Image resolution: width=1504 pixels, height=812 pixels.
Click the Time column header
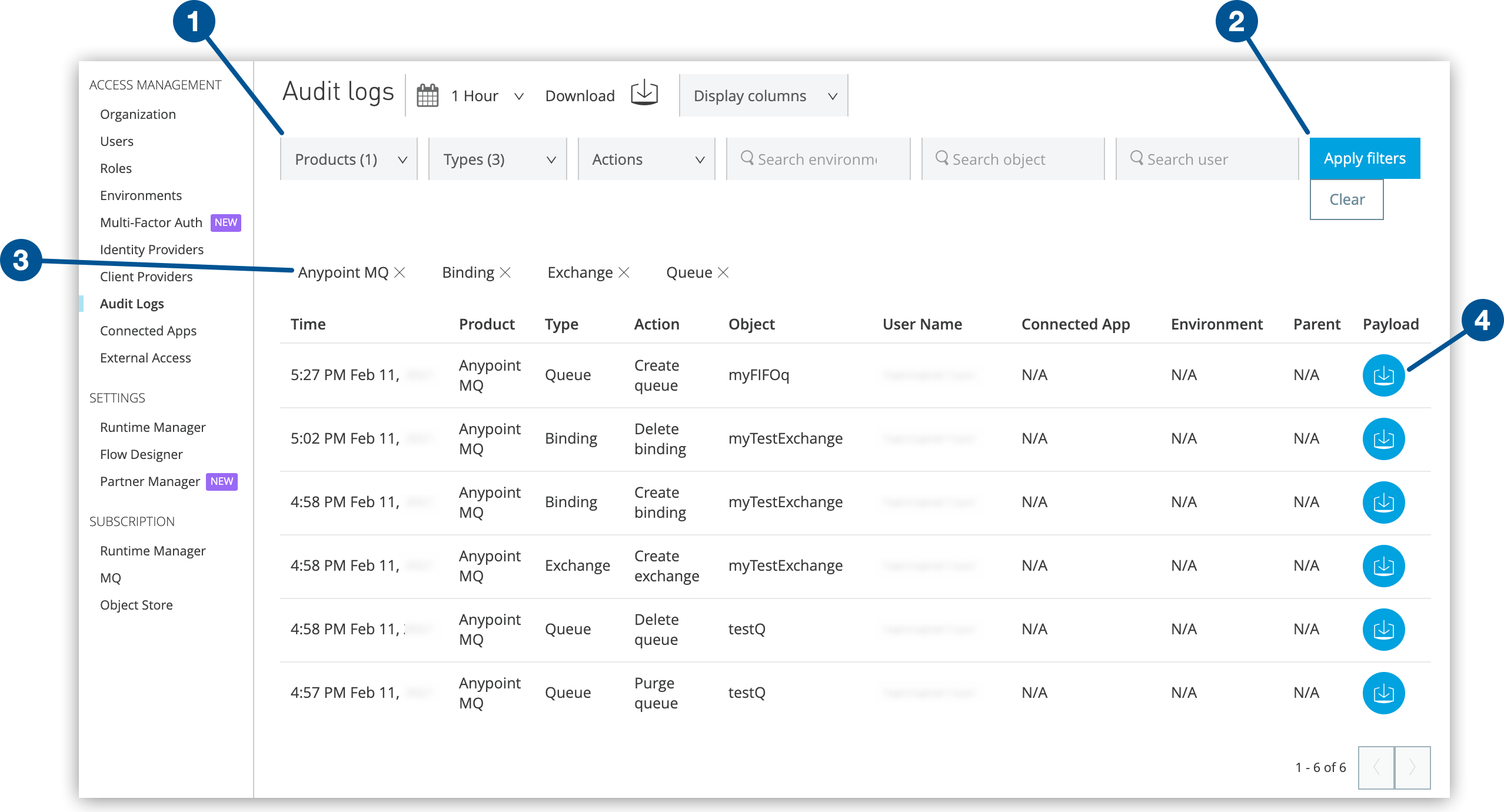point(308,324)
